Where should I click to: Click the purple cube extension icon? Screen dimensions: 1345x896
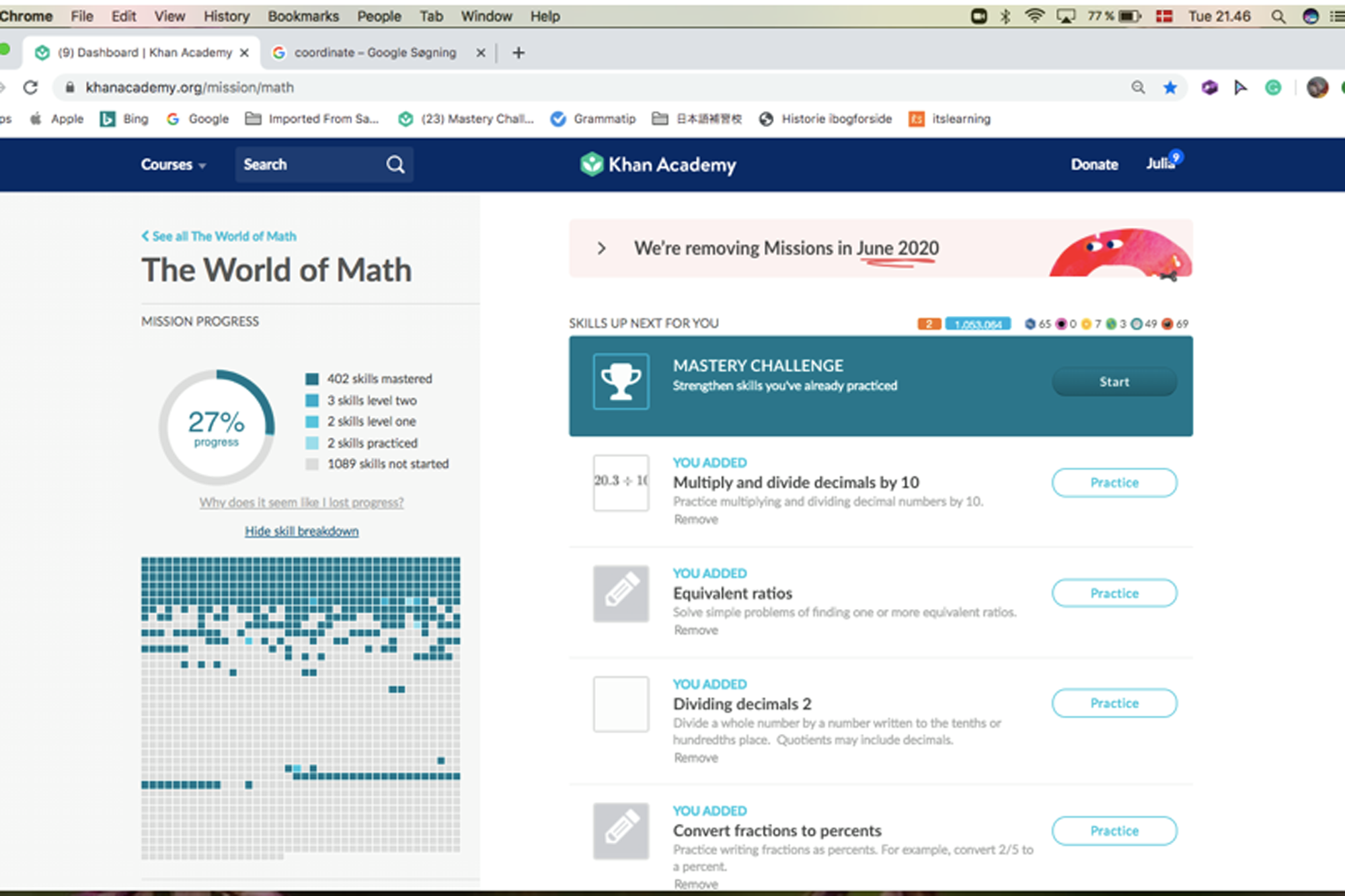pyautogui.click(x=1209, y=87)
